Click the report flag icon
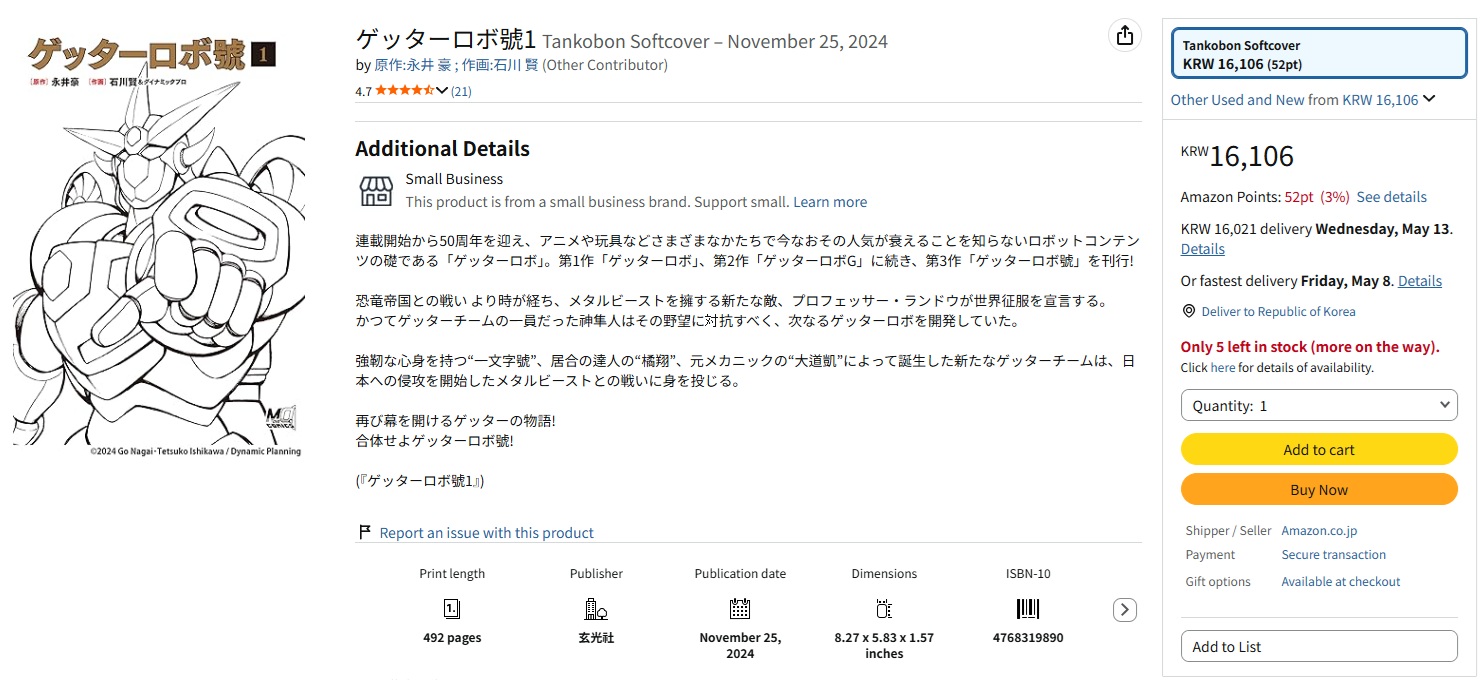This screenshot has height=680, width=1483. point(364,532)
